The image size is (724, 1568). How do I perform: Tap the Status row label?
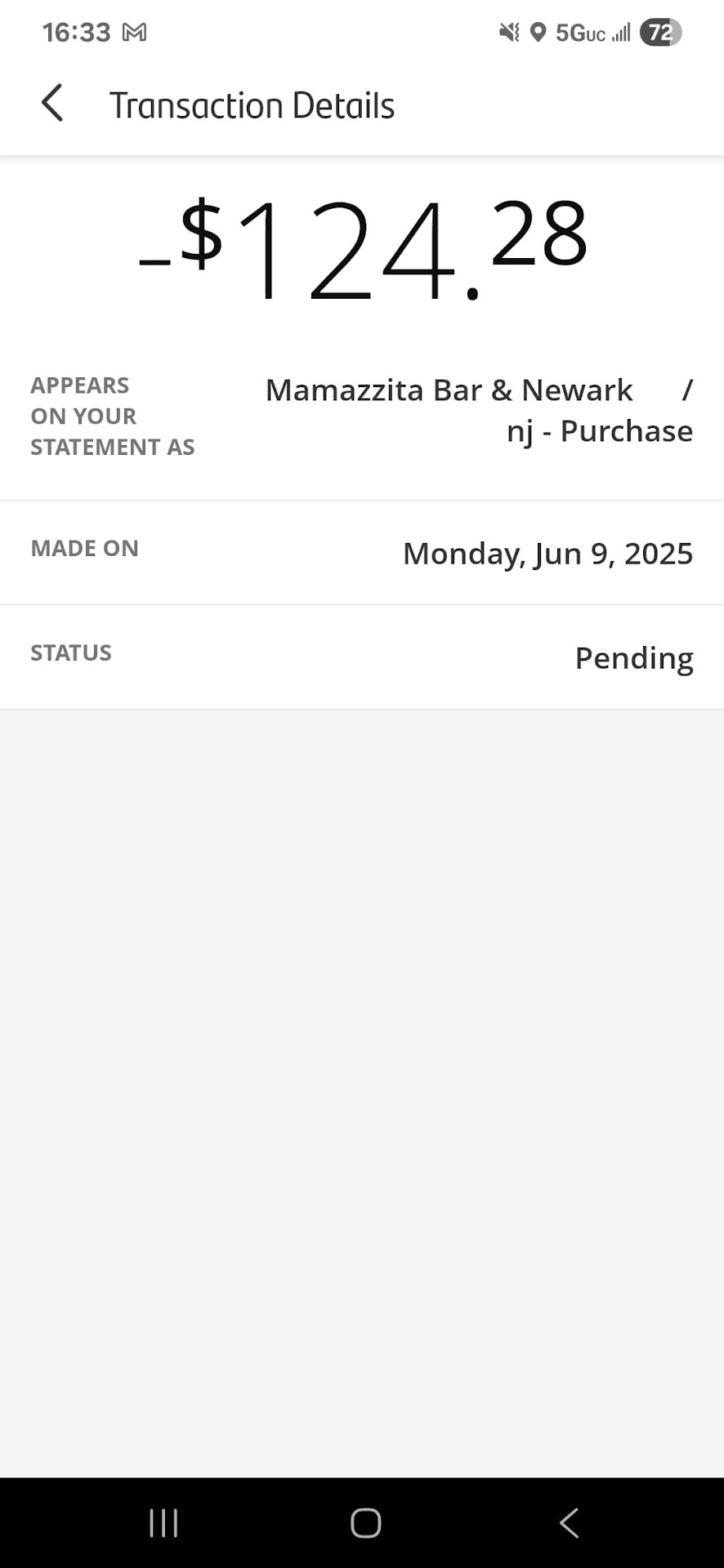coord(71,653)
